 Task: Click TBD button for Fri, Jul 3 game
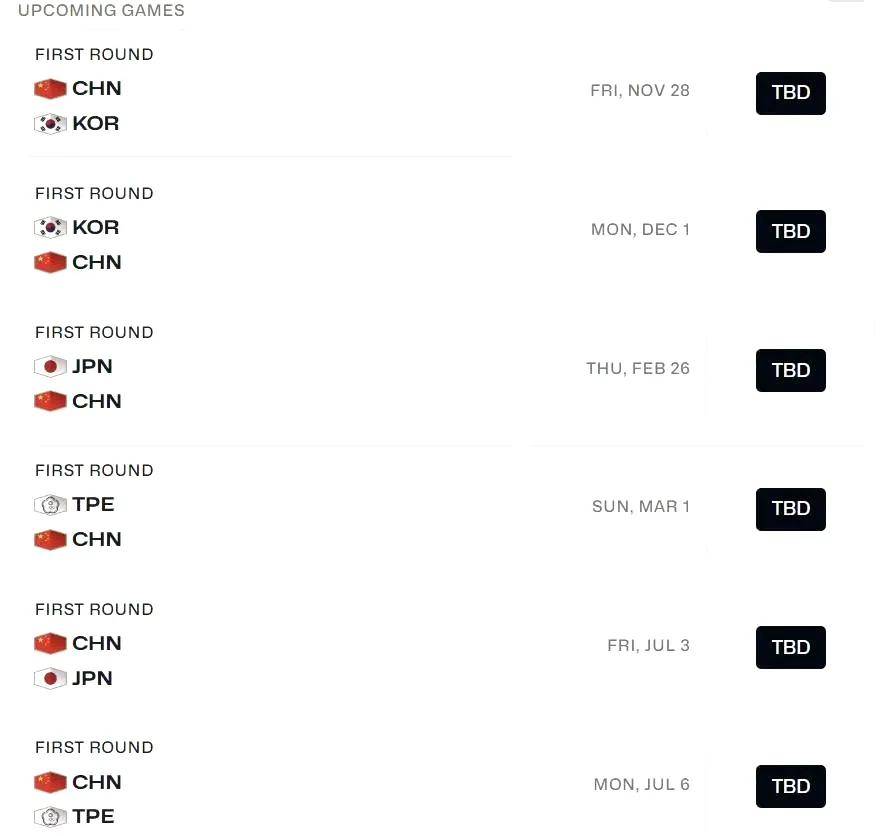coord(790,648)
